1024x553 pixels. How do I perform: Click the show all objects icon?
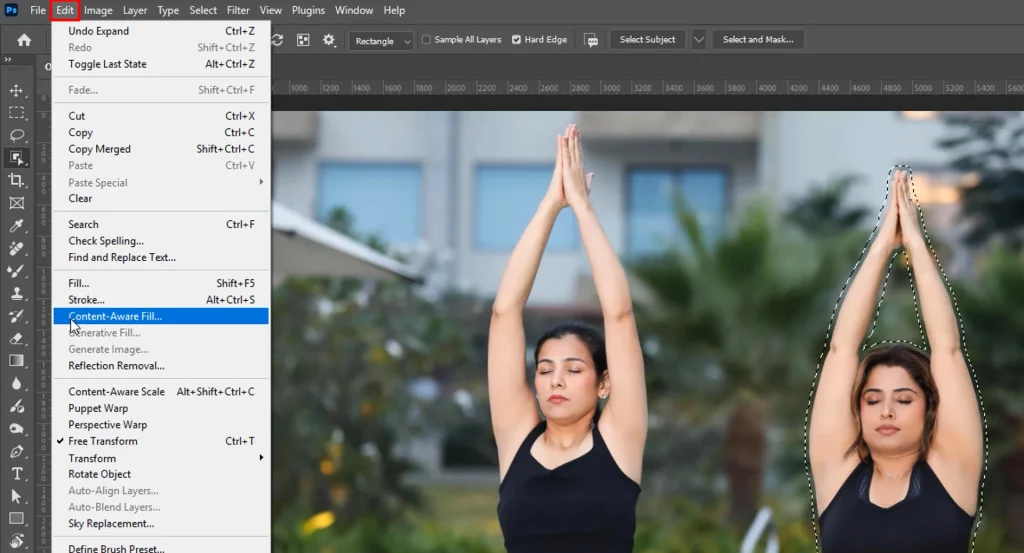303,40
